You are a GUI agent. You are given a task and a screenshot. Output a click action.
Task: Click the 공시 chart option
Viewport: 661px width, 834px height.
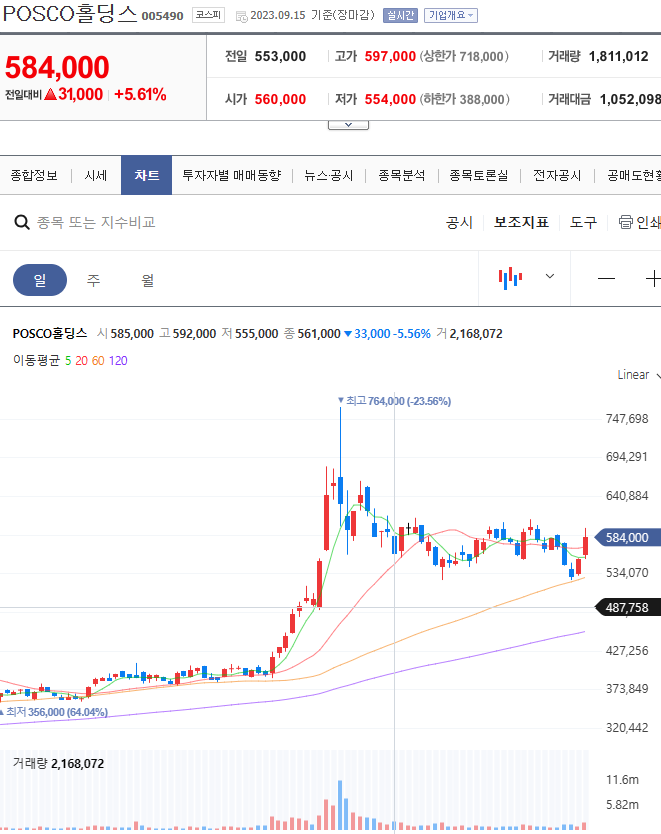coord(459,222)
